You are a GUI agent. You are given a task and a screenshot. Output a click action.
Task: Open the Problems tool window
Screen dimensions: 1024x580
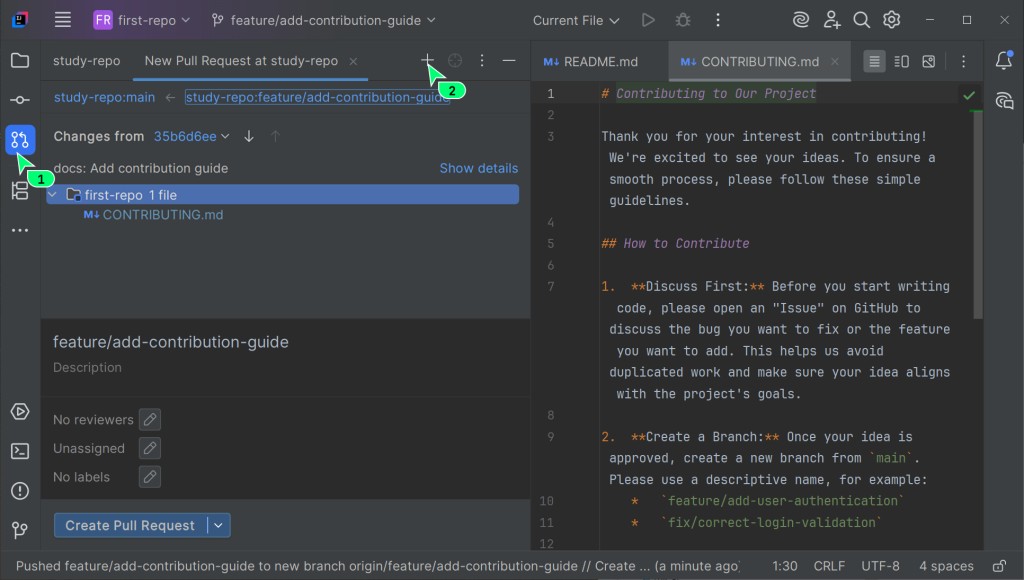click(x=20, y=491)
